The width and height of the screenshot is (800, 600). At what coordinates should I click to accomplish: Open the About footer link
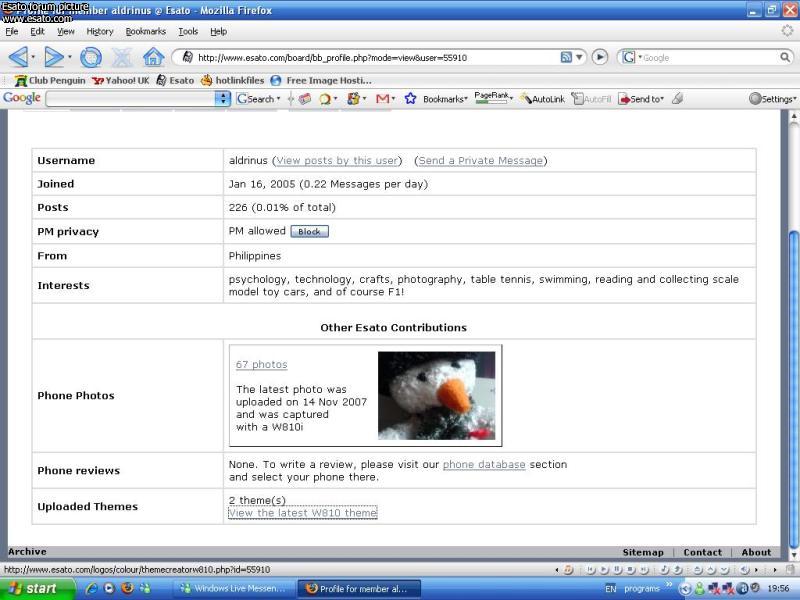(756, 552)
